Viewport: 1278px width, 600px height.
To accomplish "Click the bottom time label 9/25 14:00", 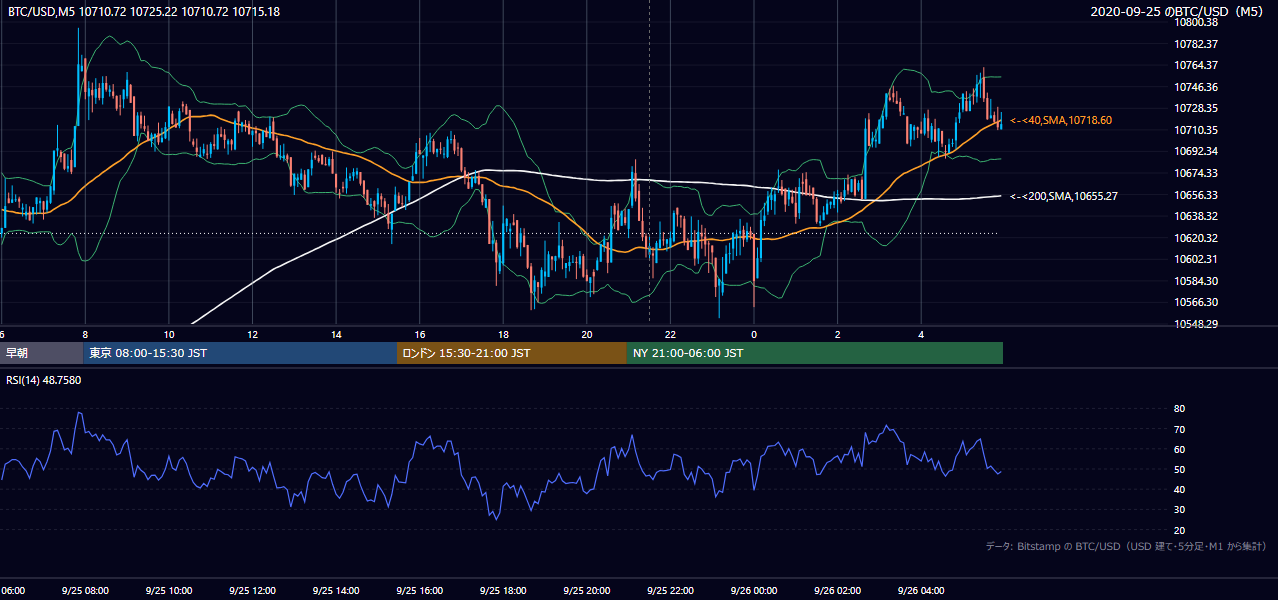I will point(335,591).
